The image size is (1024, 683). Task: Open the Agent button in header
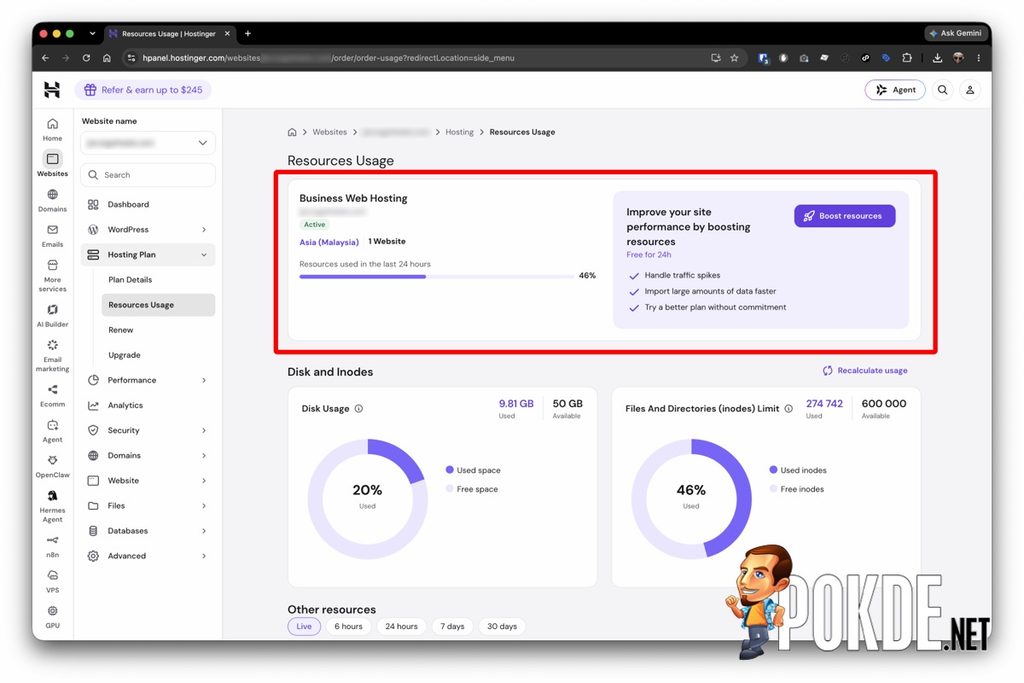pos(895,90)
